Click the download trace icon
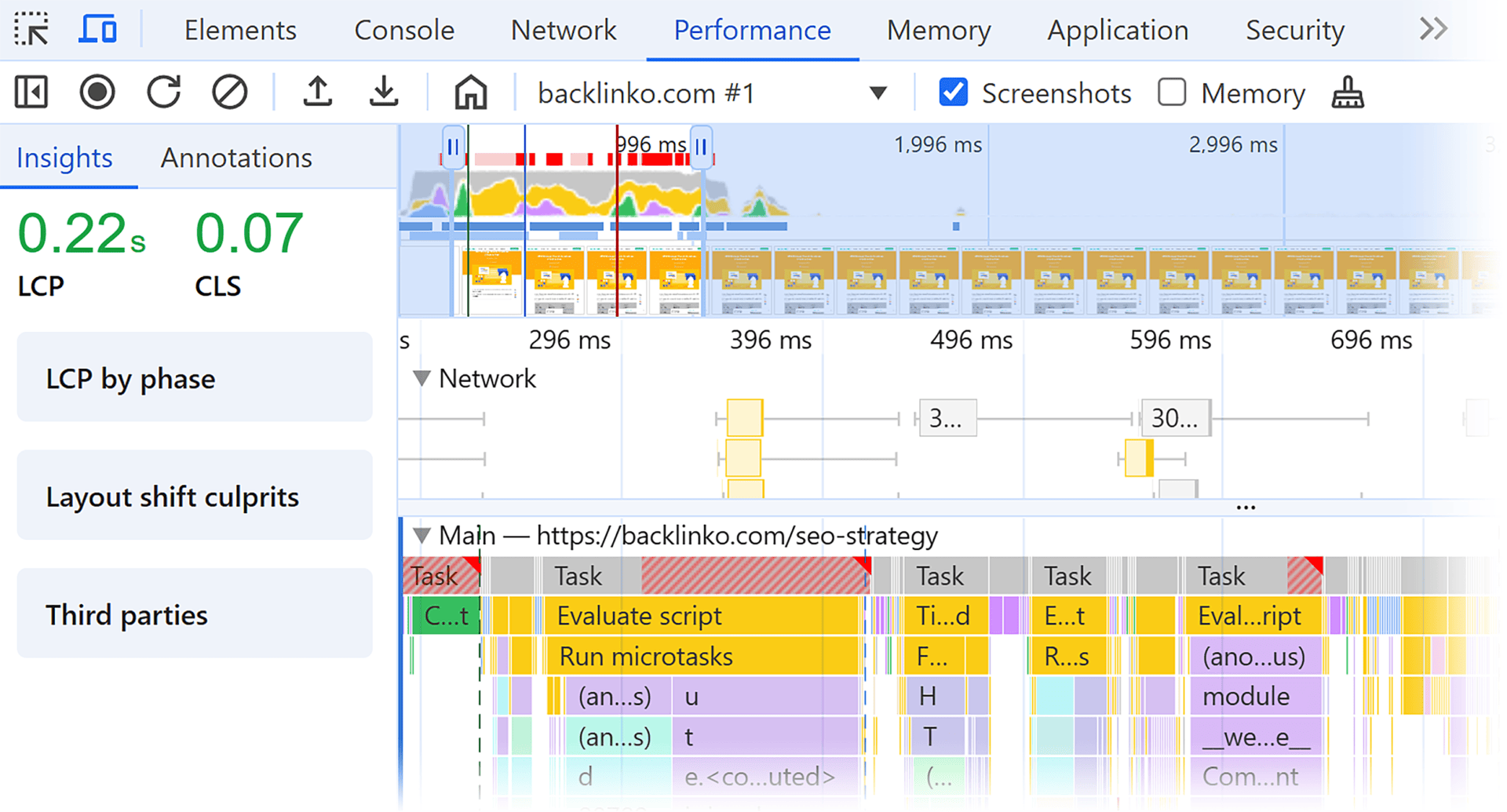Screen dimensions: 1507x812 pos(384,93)
